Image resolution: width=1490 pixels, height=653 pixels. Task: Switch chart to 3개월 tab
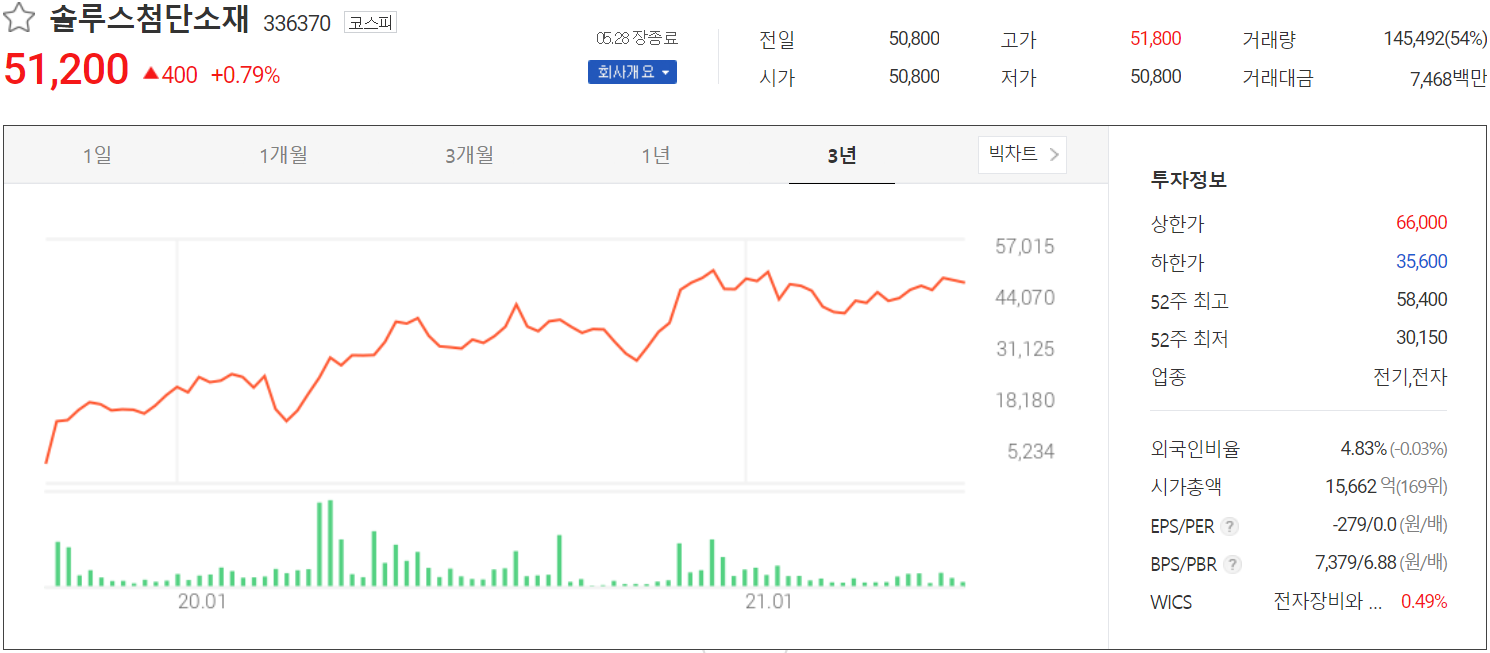[x=469, y=155]
